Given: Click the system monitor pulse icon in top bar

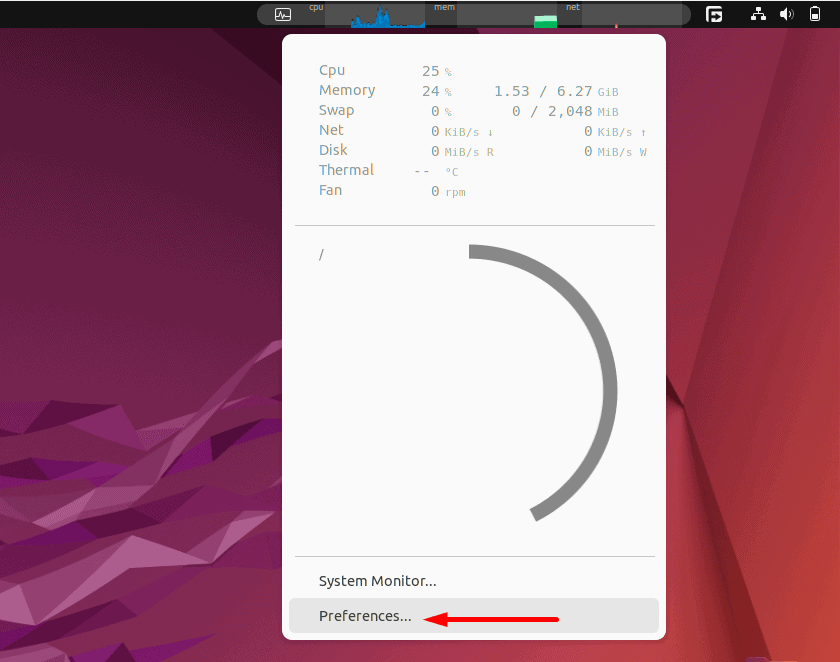Looking at the screenshot, I should tap(283, 14).
